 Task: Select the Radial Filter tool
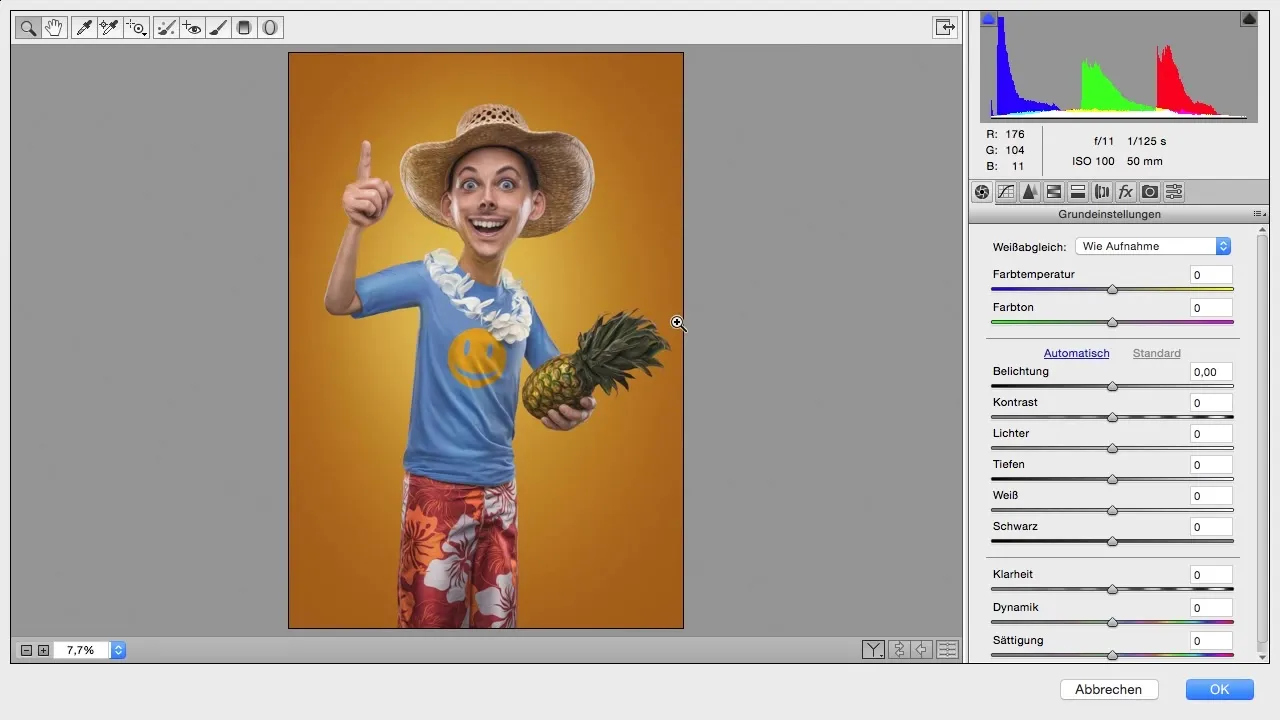click(270, 28)
